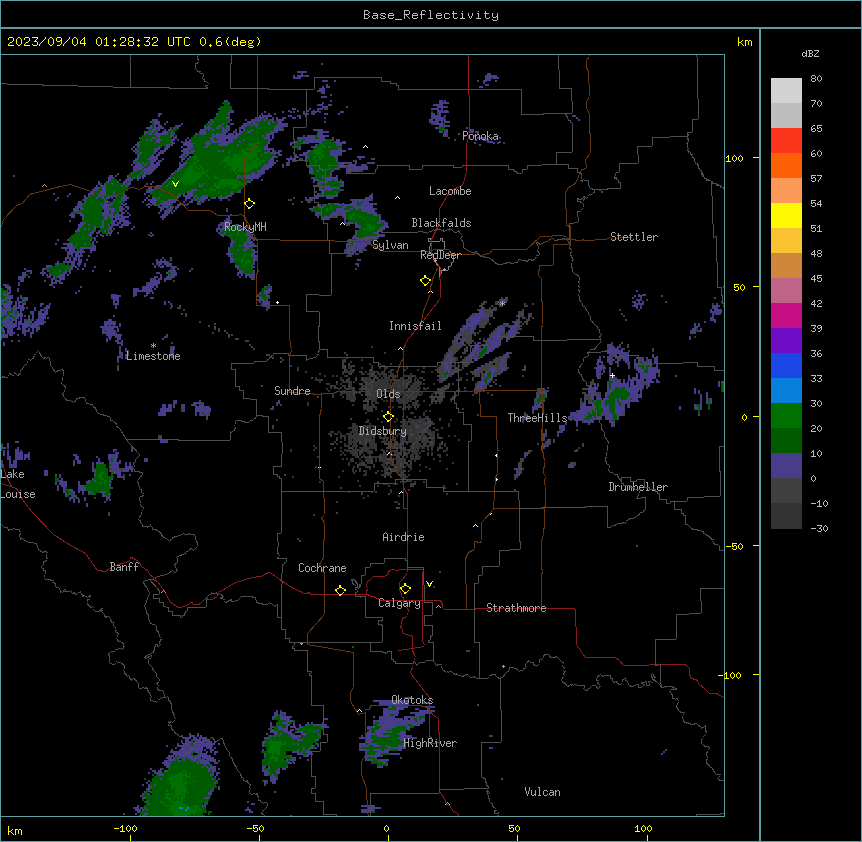The height and width of the screenshot is (842, 862).
Task: Click the Ponoka city label
Action: click(480, 136)
